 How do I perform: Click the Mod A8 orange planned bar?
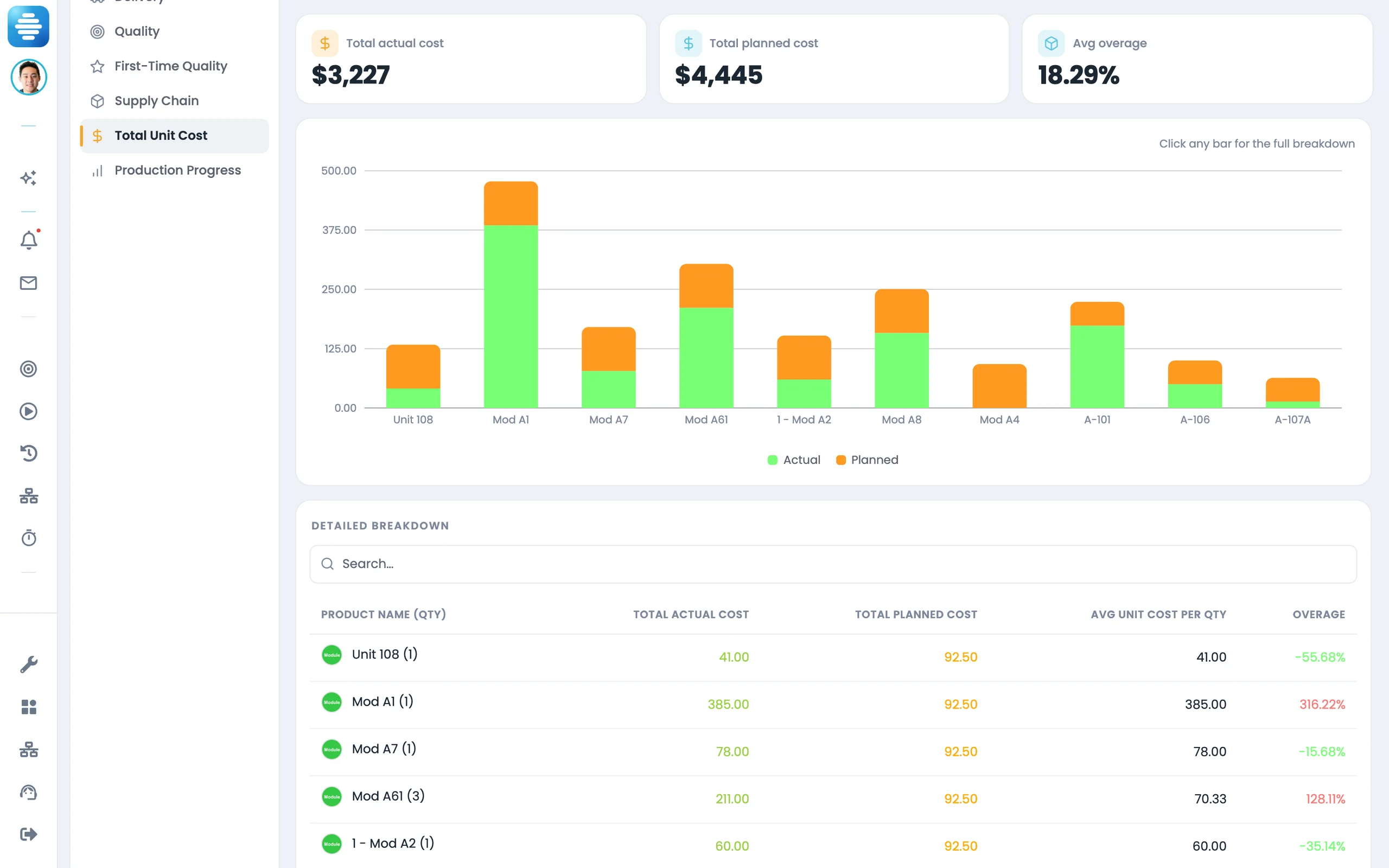[902, 311]
